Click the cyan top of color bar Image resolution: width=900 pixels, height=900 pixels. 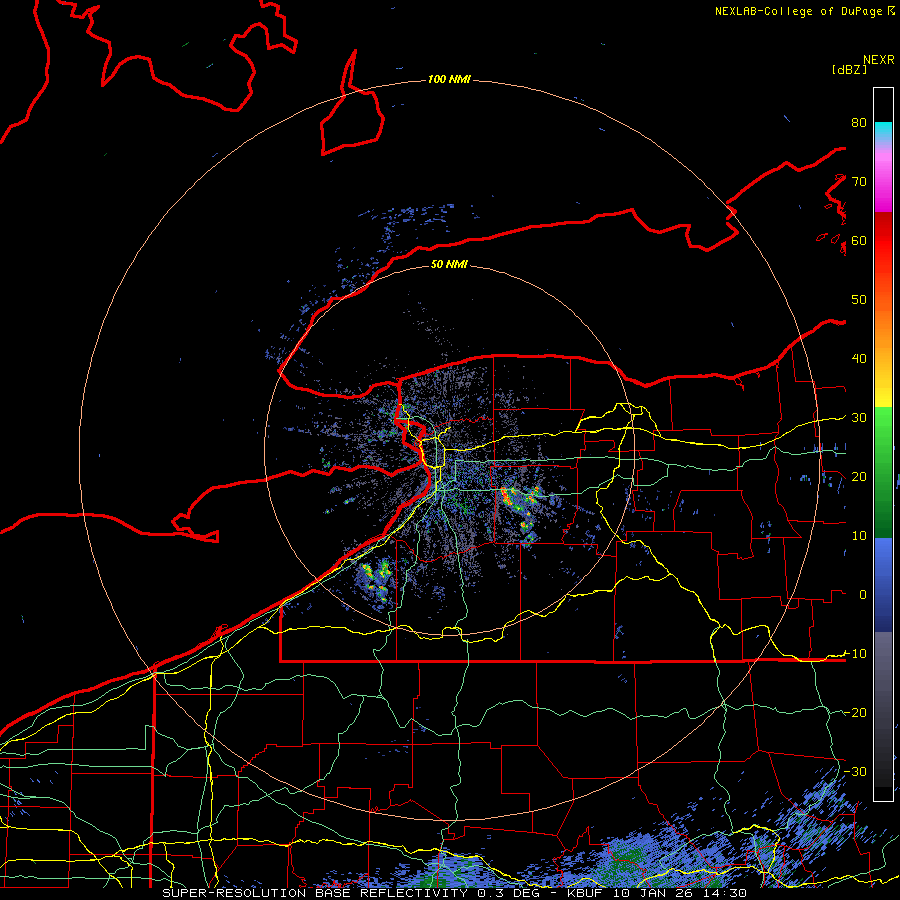point(883,129)
